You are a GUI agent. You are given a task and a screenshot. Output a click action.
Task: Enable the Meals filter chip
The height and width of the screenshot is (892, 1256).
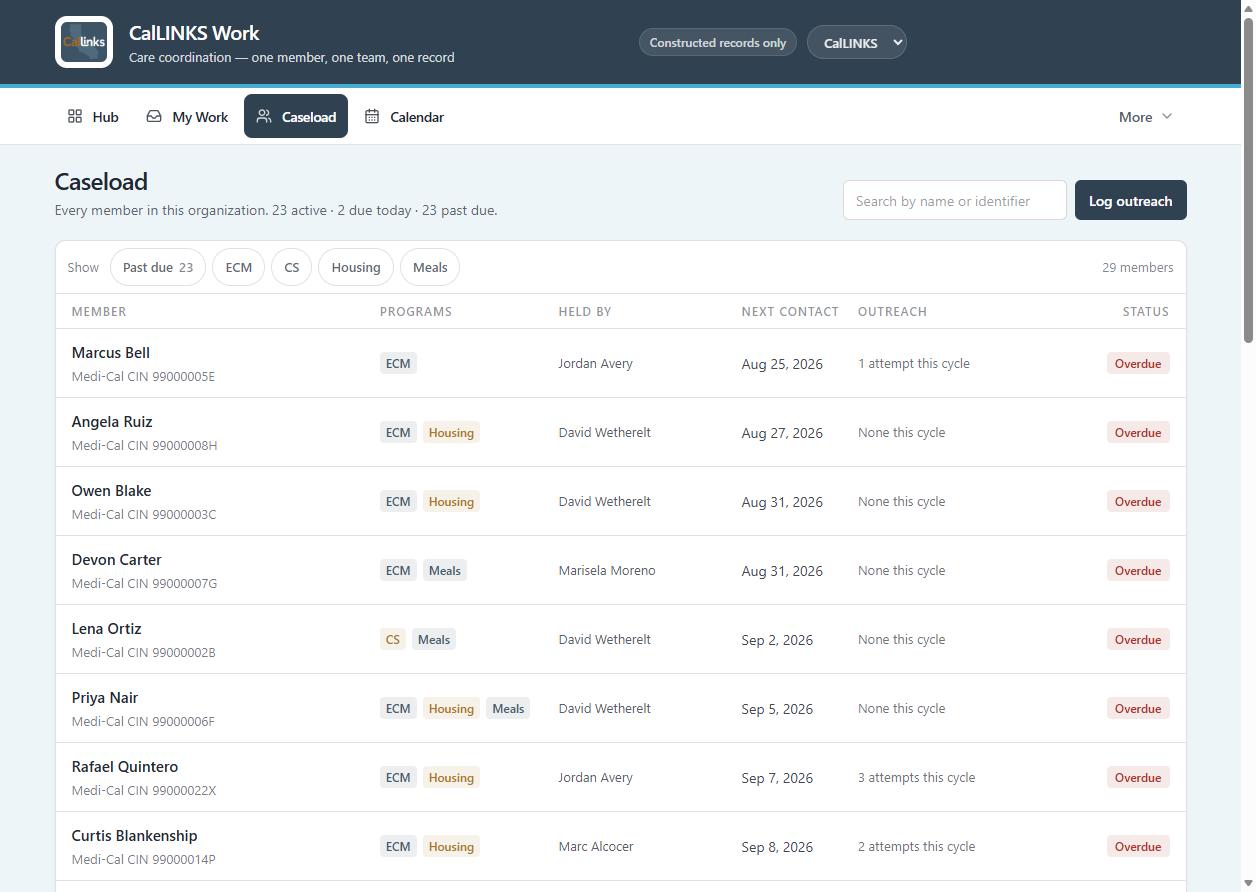click(430, 267)
